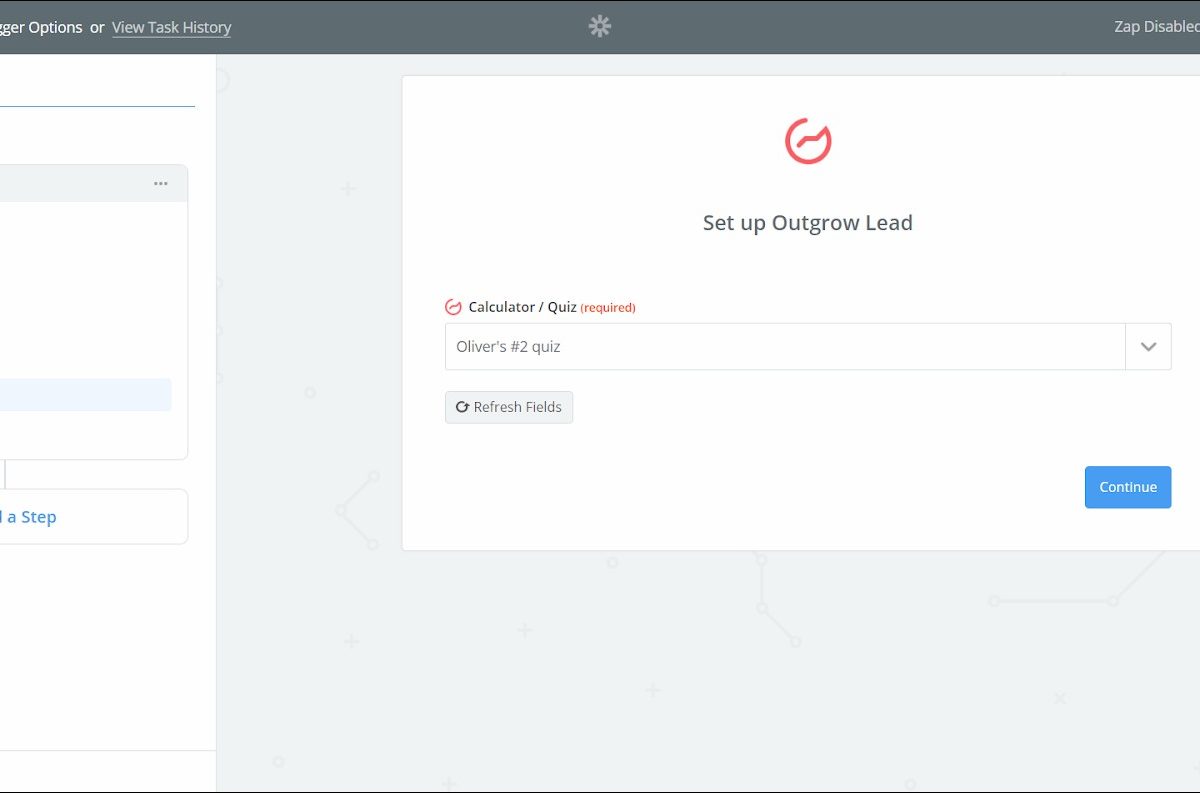Image resolution: width=1200 pixels, height=793 pixels.
Task: Click the Zapier asterisk logo in header
Action: pos(600,27)
